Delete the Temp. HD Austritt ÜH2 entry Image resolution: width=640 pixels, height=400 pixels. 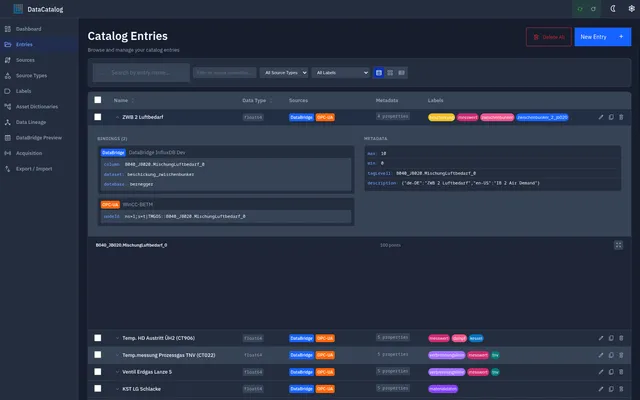[x=621, y=338]
